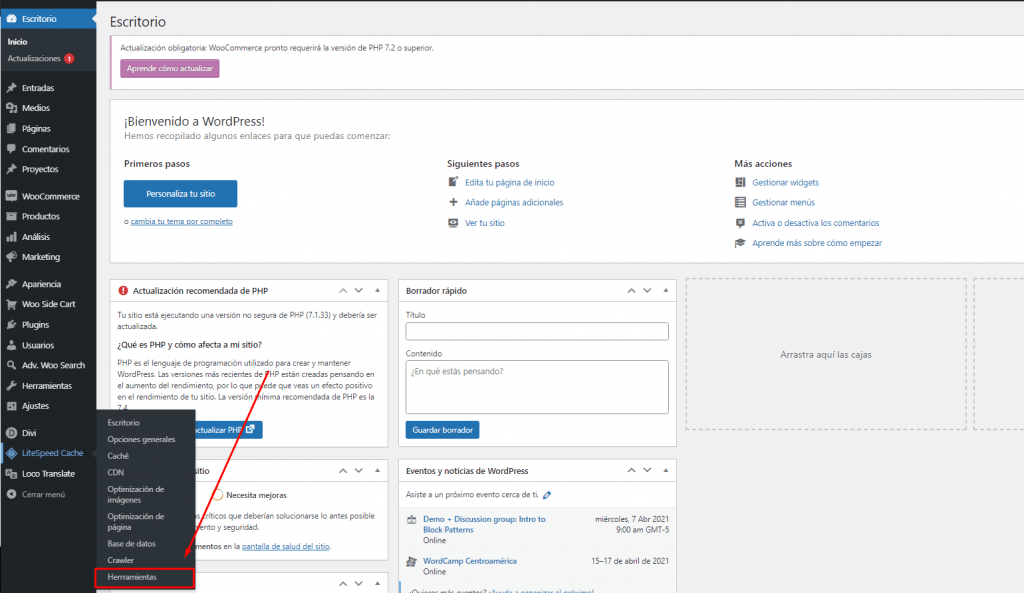Open Optimización de imágenes submenu item
This screenshot has width=1024, height=593.
click(136, 494)
